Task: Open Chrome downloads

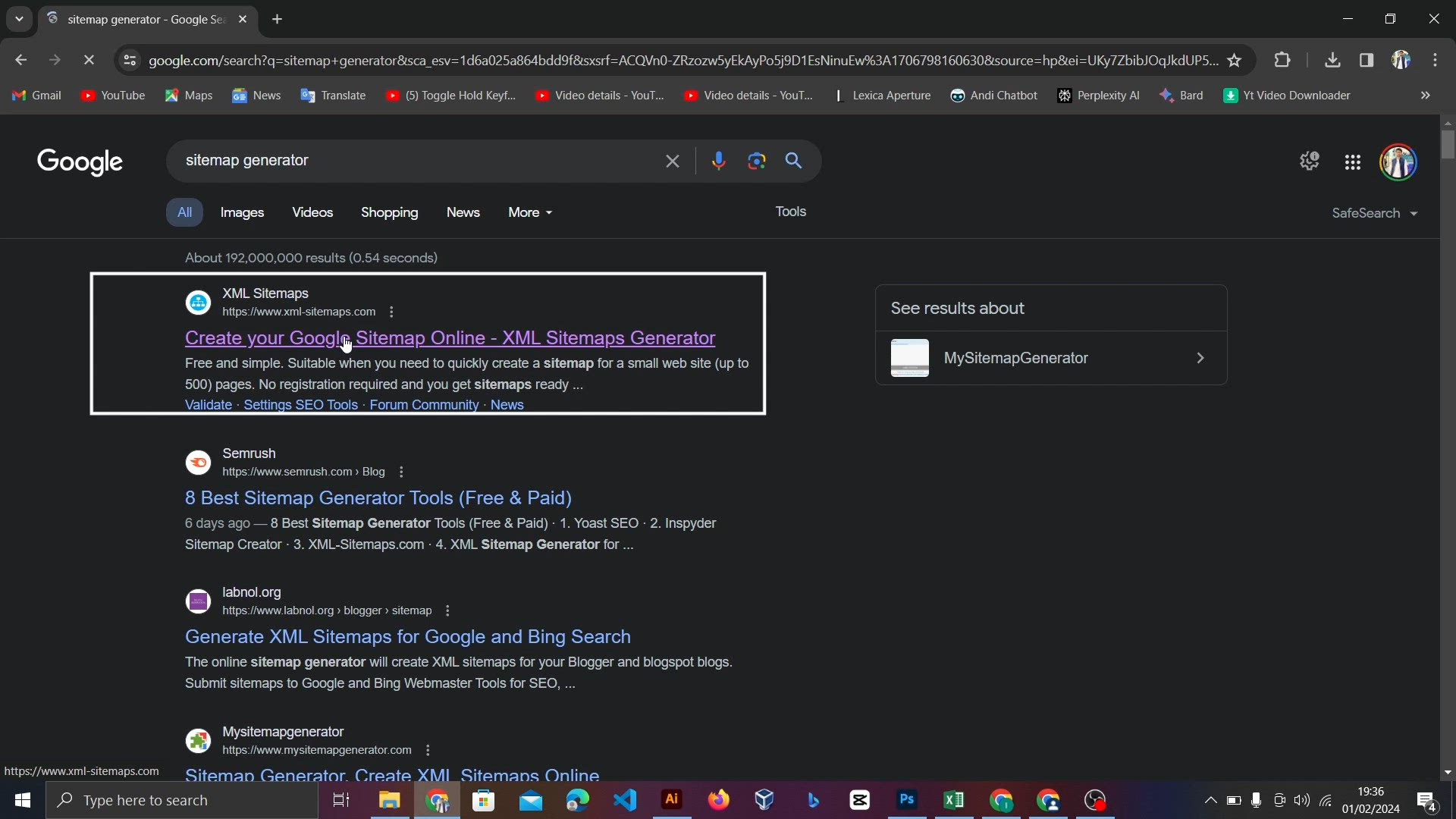Action: [x=1332, y=60]
